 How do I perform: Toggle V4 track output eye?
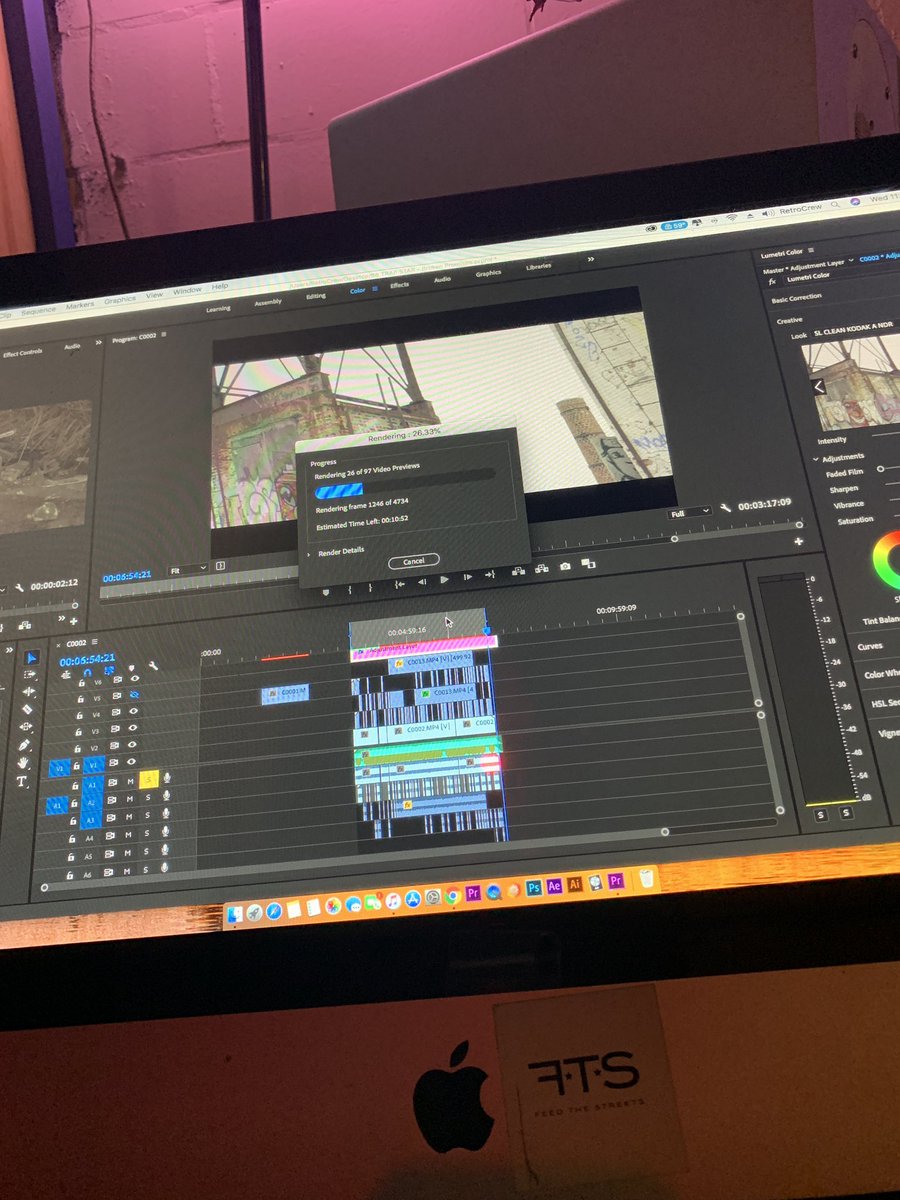[133, 711]
